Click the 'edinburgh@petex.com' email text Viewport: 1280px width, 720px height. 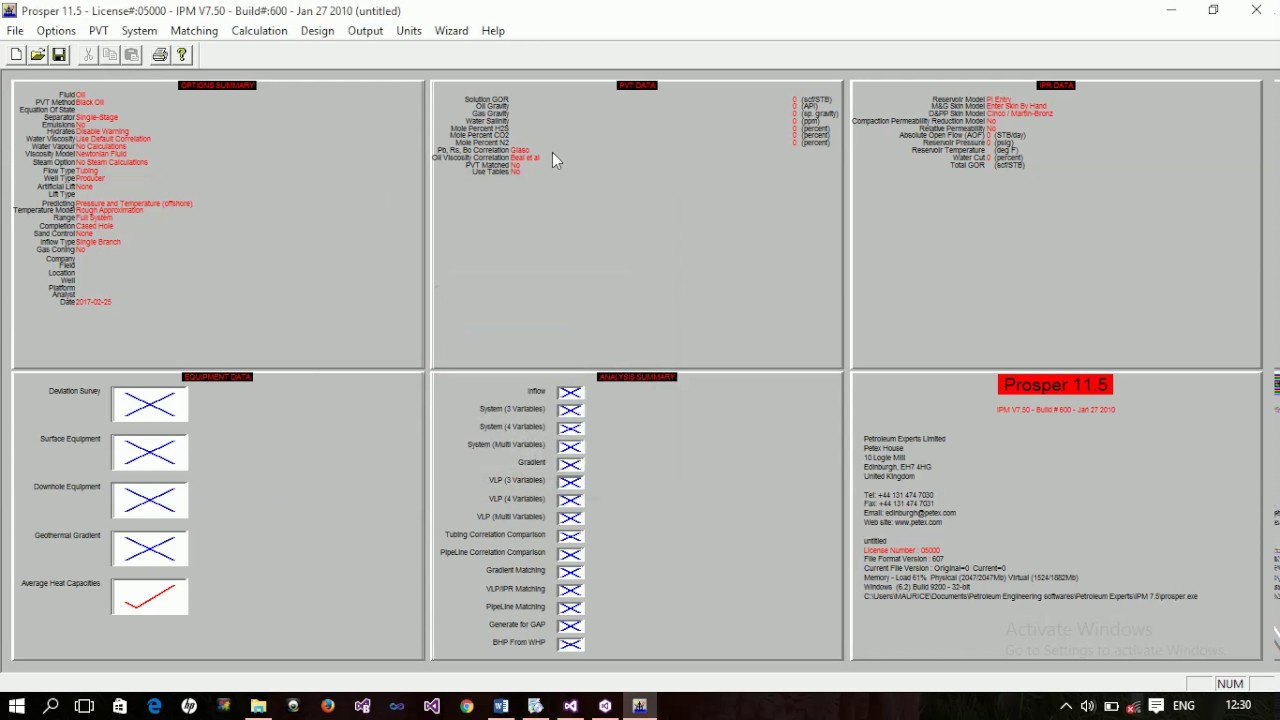click(921, 513)
